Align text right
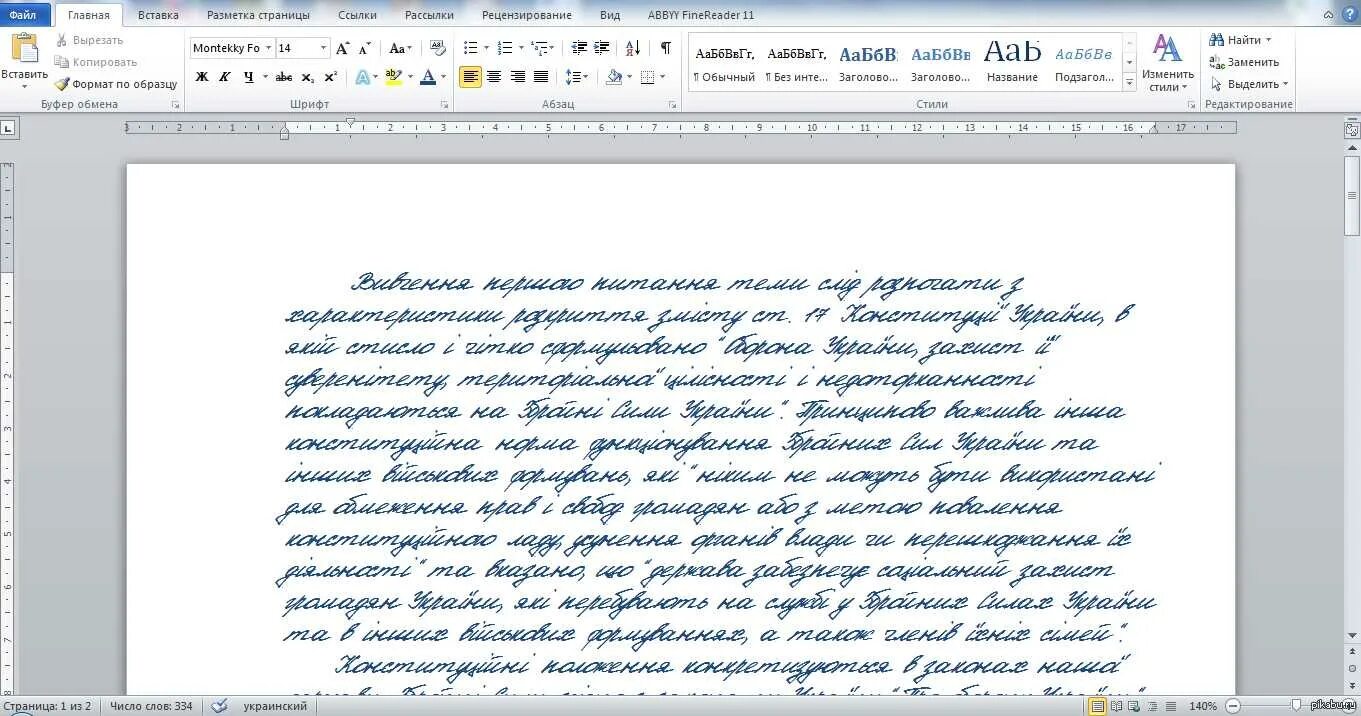 (517, 77)
